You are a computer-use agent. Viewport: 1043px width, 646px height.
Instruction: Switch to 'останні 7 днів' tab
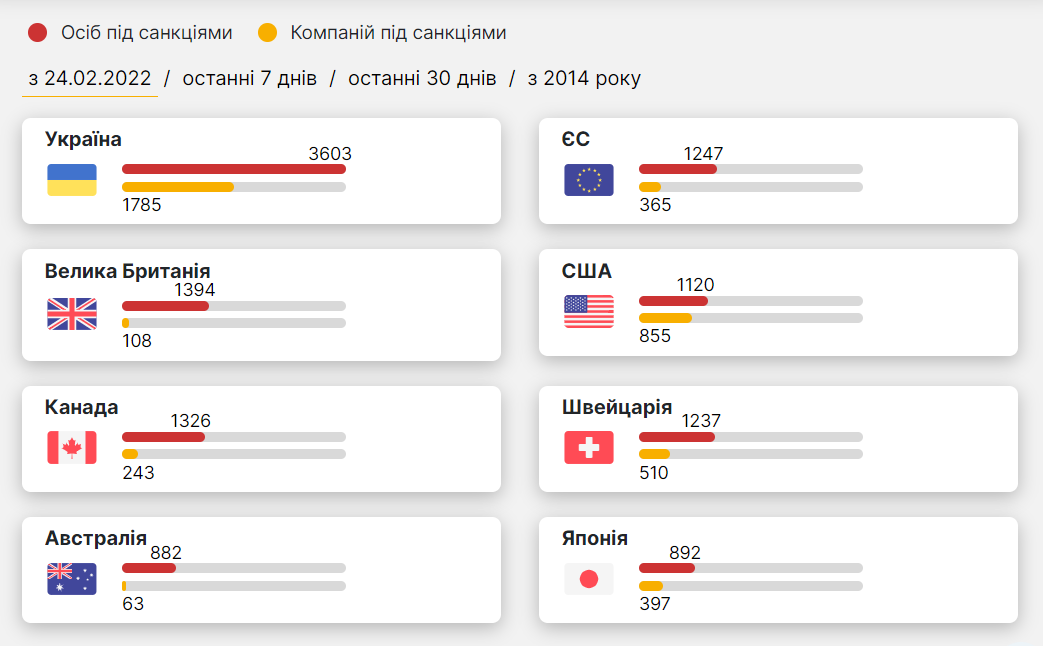click(250, 79)
